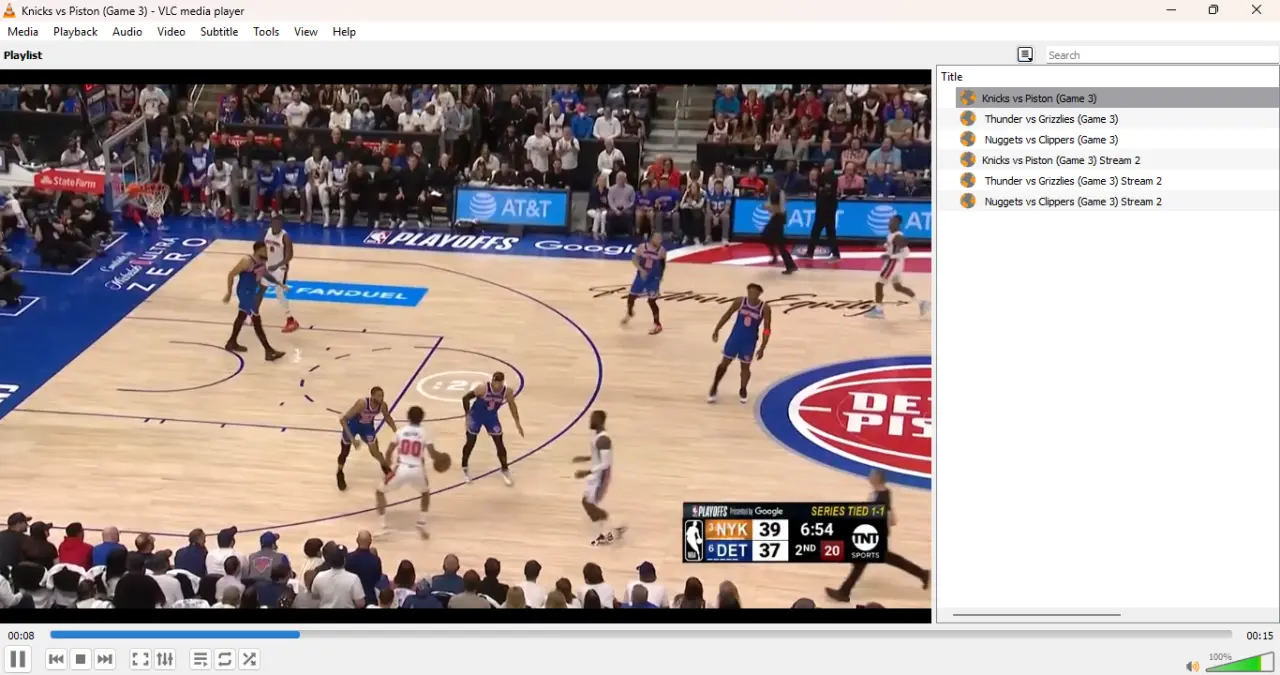The width and height of the screenshot is (1280, 675).
Task: Stop playback with the stop button
Action: pos(81,659)
